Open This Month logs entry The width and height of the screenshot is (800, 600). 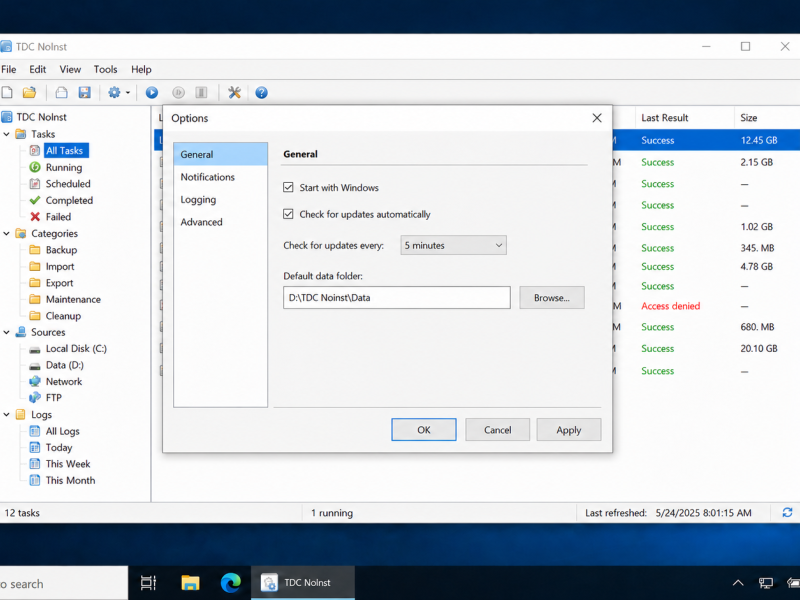70,480
